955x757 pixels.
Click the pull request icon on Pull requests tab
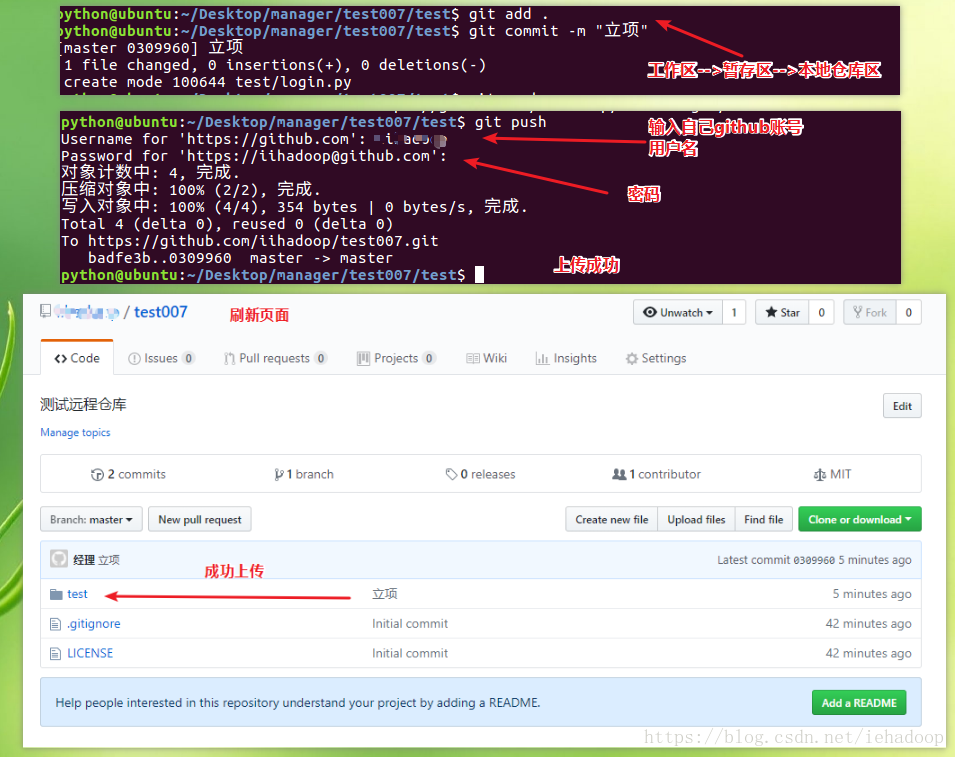click(229, 358)
